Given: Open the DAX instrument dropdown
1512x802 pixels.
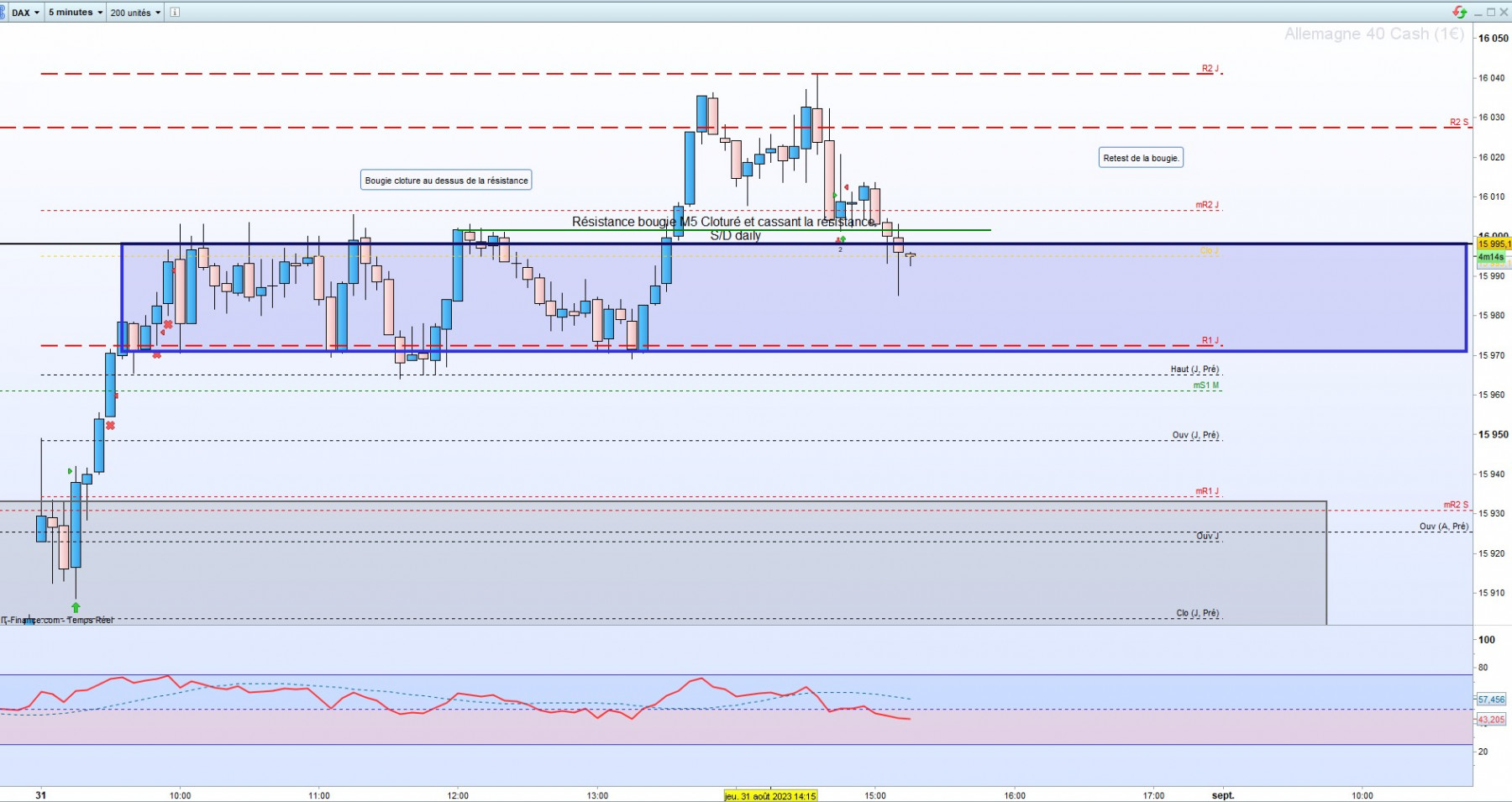Looking at the screenshot, I should [24, 13].
